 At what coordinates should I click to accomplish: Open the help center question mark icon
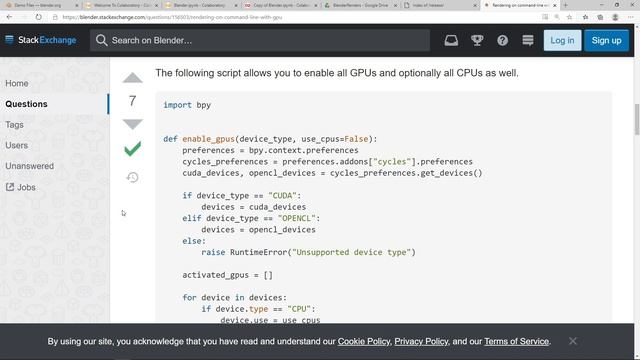point(502,40)
